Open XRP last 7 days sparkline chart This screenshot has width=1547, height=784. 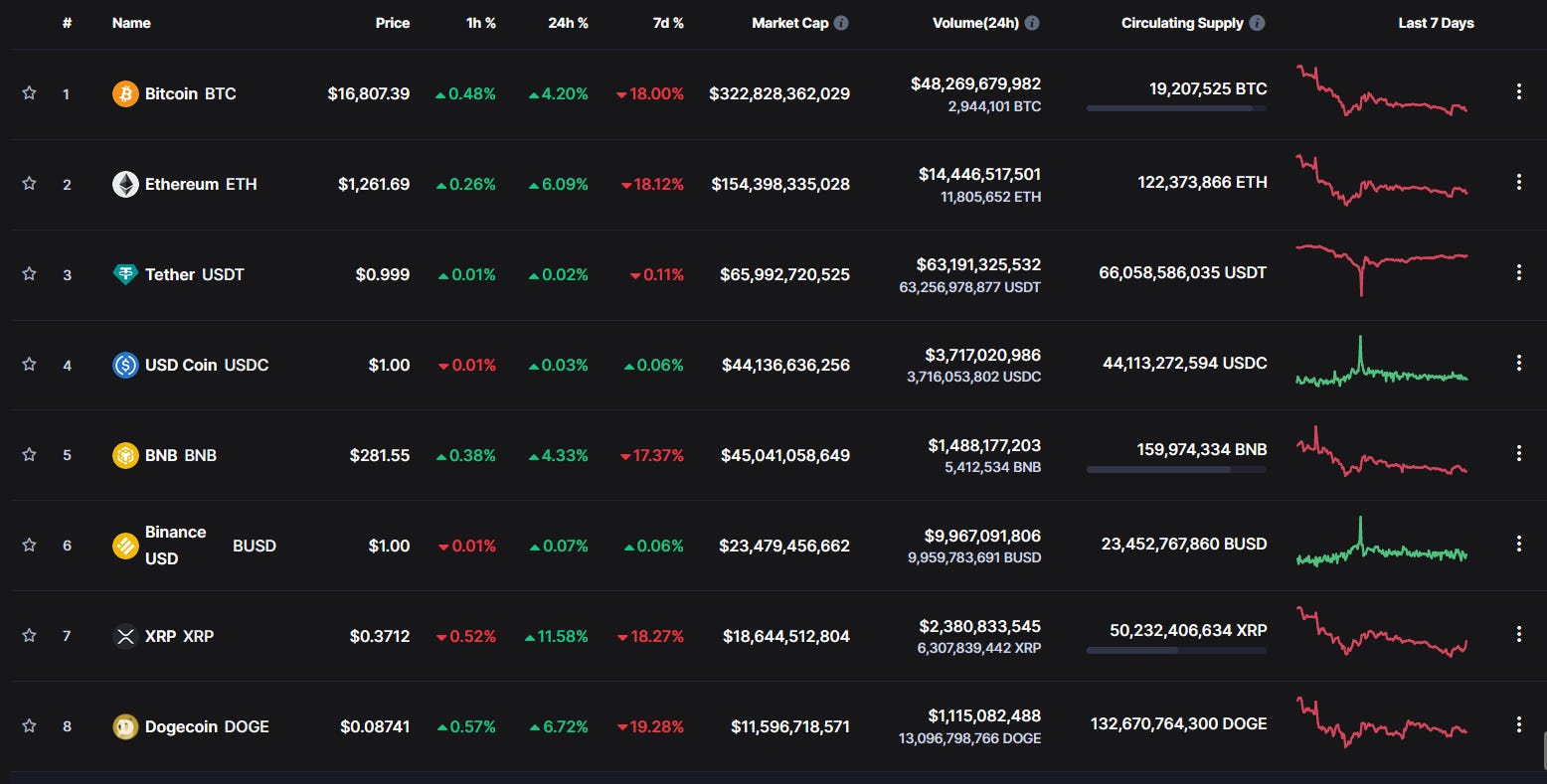[1382, 632]
